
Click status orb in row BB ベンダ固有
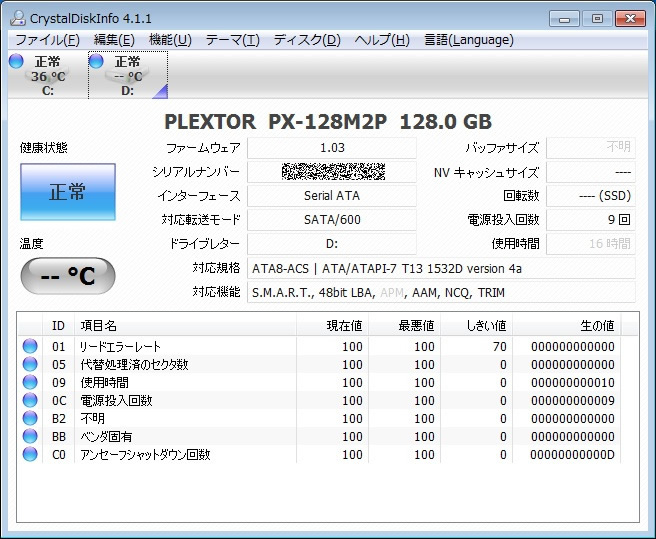(30, 436)
